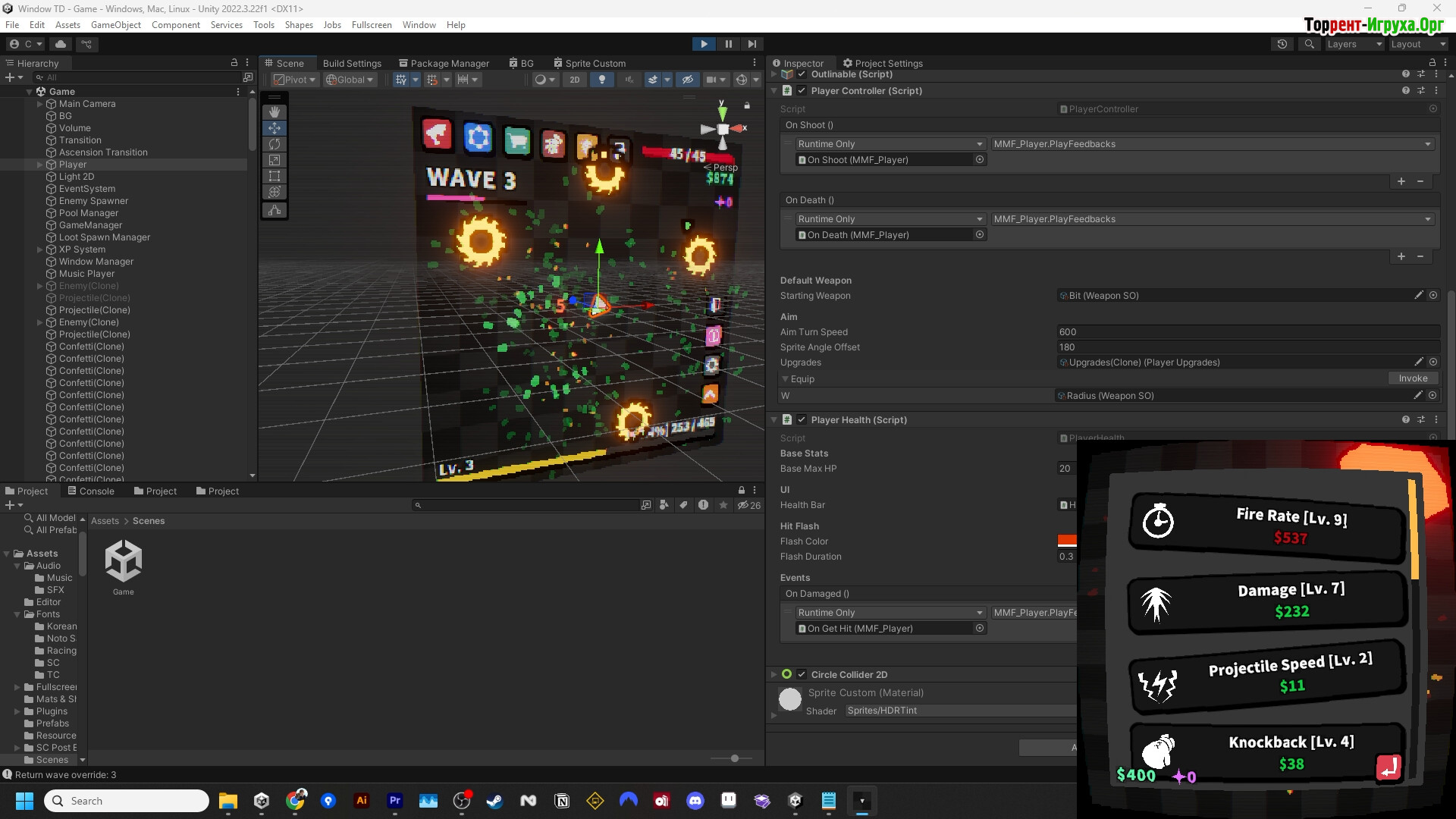Viewport: 1456px width, 819px height.
Task: Select the Hand view tool
Action: (275, 112)
